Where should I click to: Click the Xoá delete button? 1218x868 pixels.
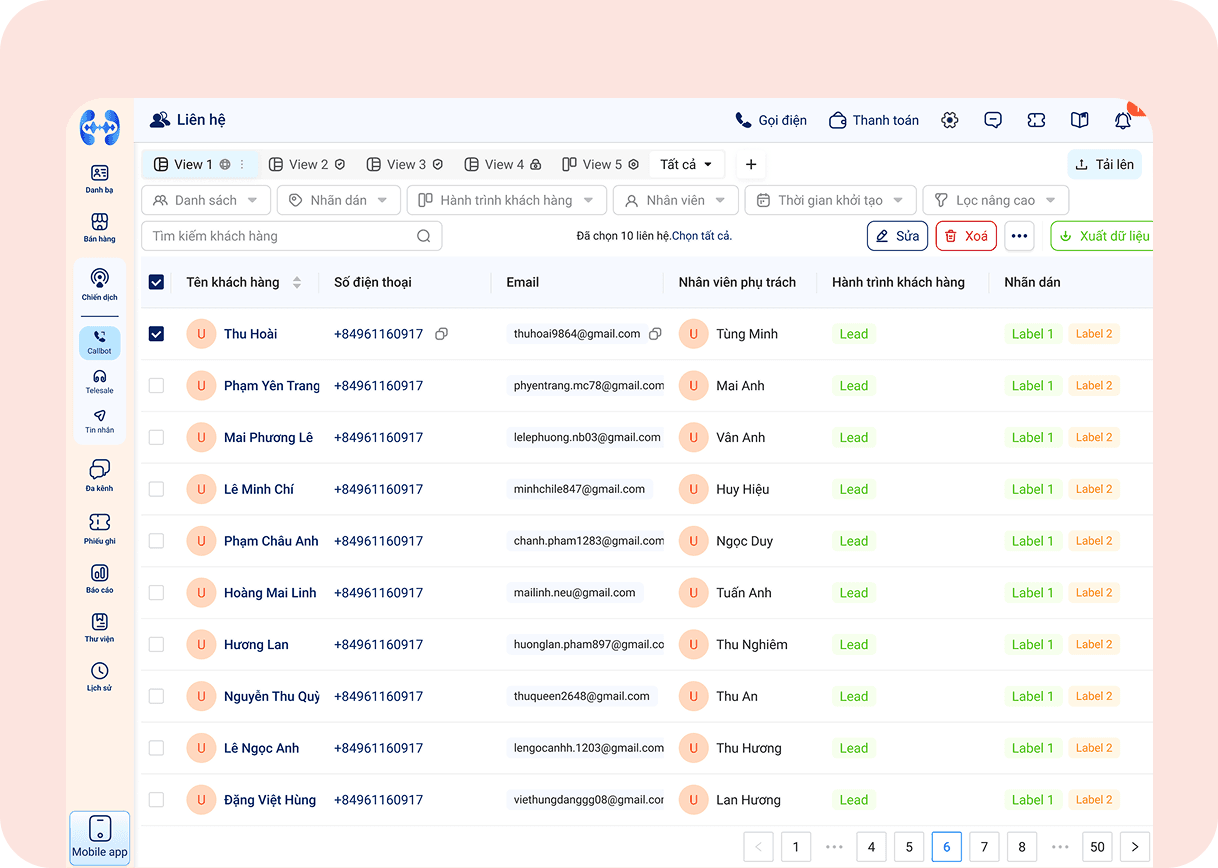(965, 235)
